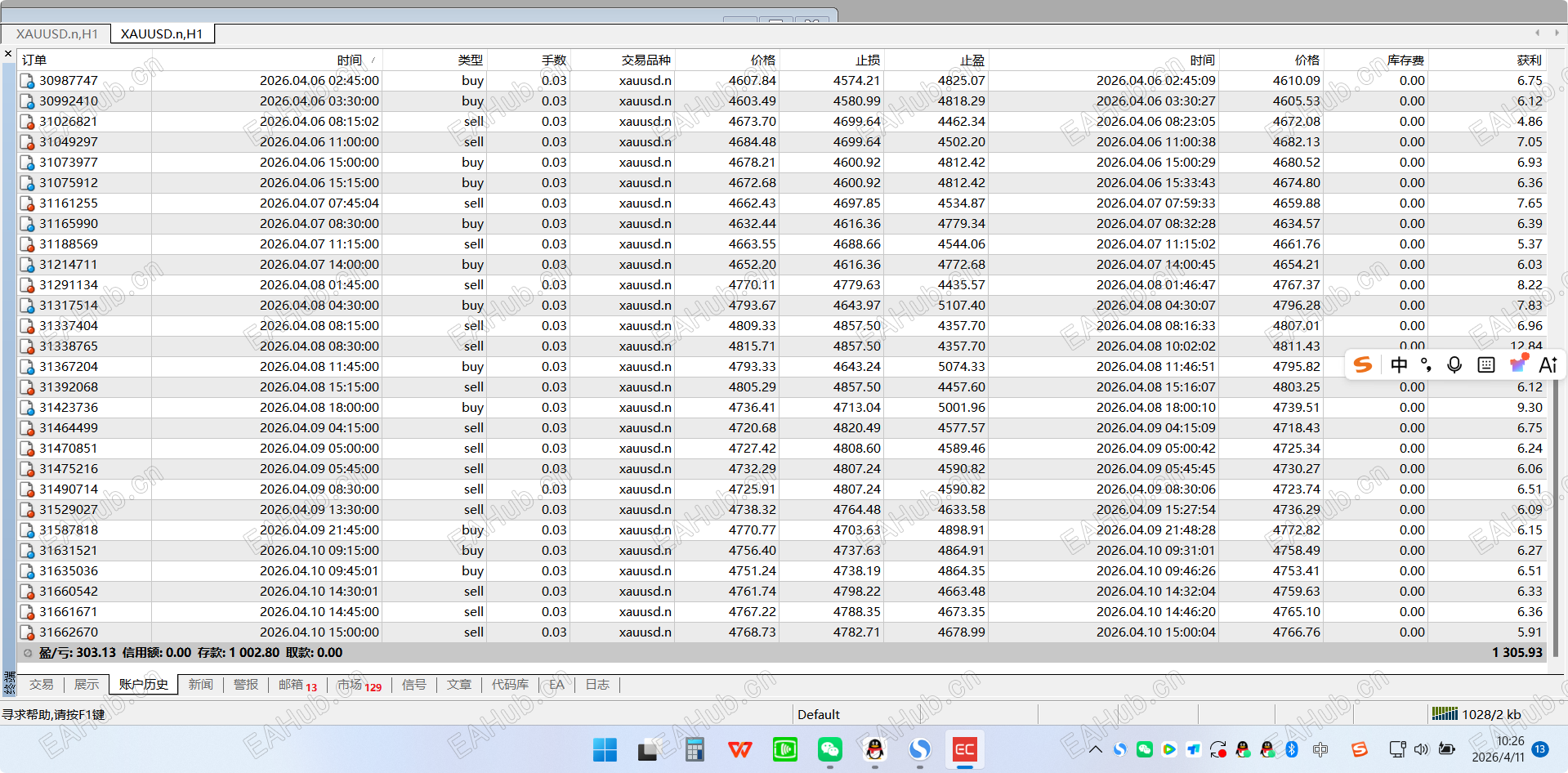Open Sogou skin shop shirt icon

pyautogui.click(x=1518, y=364)
